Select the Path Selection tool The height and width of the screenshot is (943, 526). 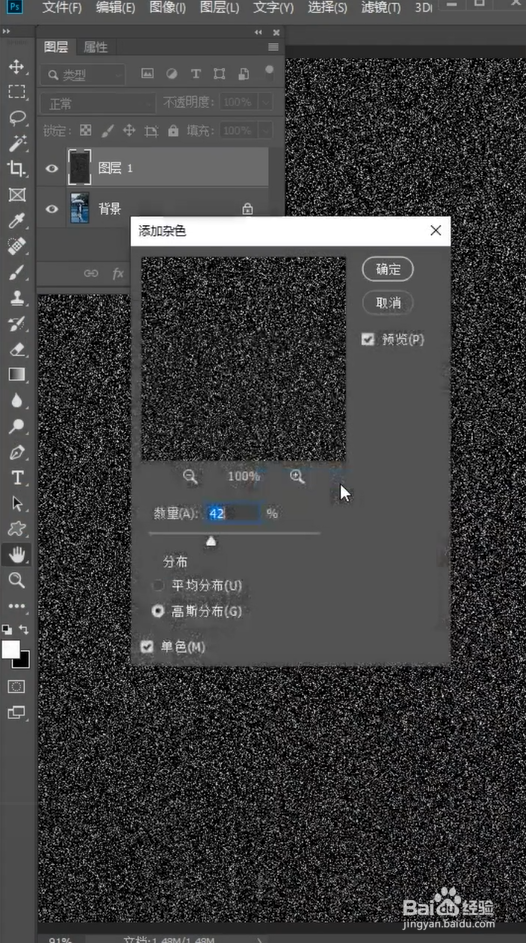coord(16,503)
